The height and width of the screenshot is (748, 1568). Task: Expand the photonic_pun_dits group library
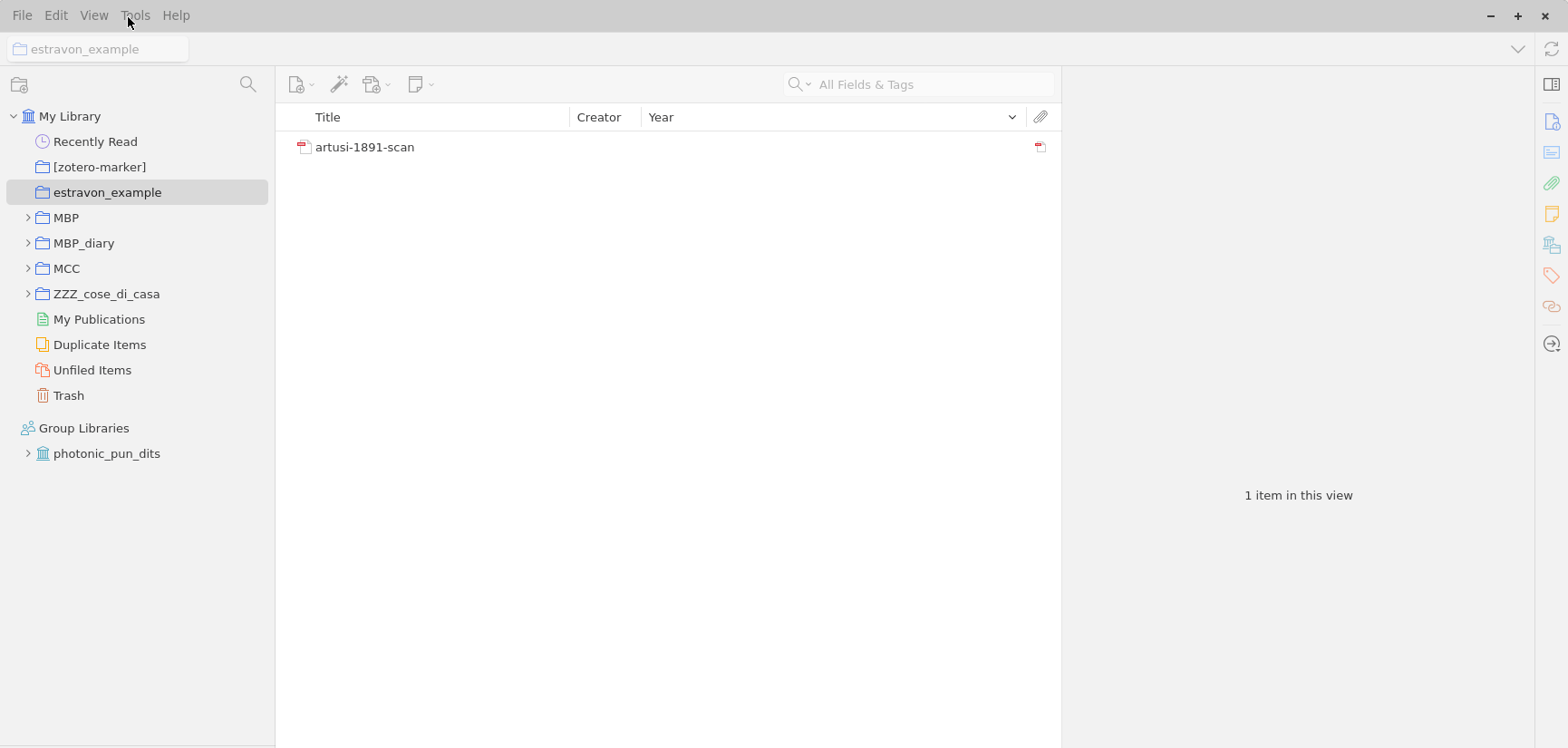coord(28,453)
